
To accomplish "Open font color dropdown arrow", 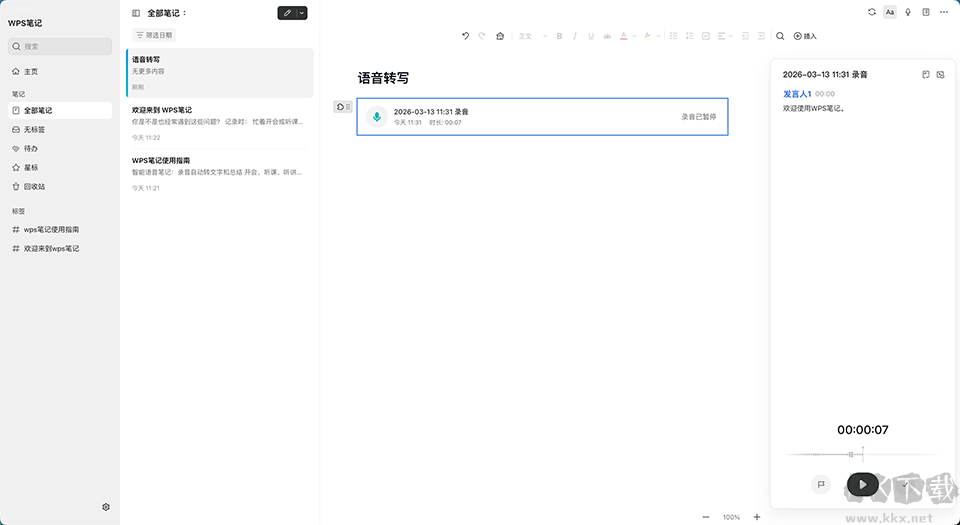I will 634,36.
